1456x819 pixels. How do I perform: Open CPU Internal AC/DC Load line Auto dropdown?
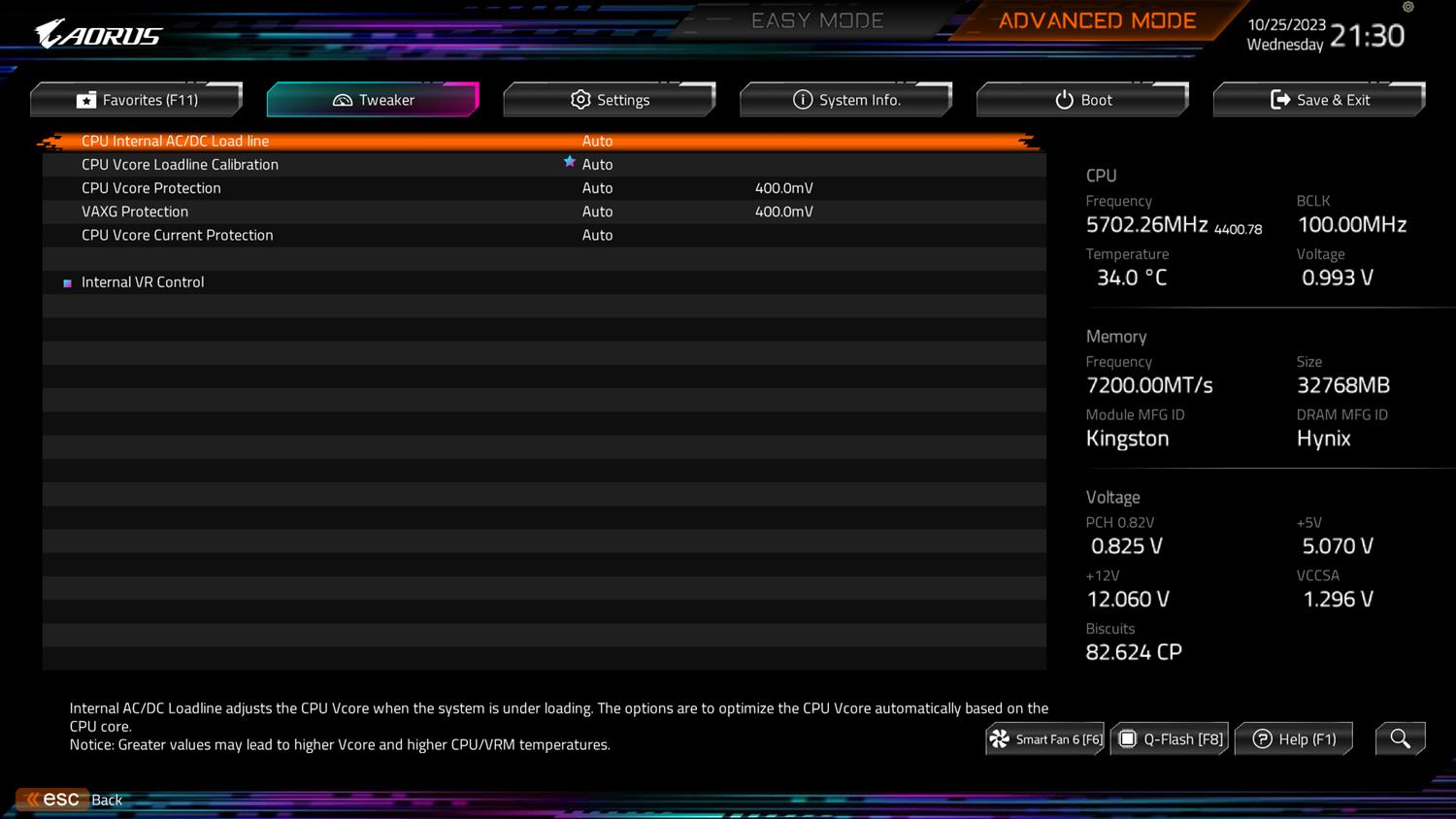click(x=597, y=142)
